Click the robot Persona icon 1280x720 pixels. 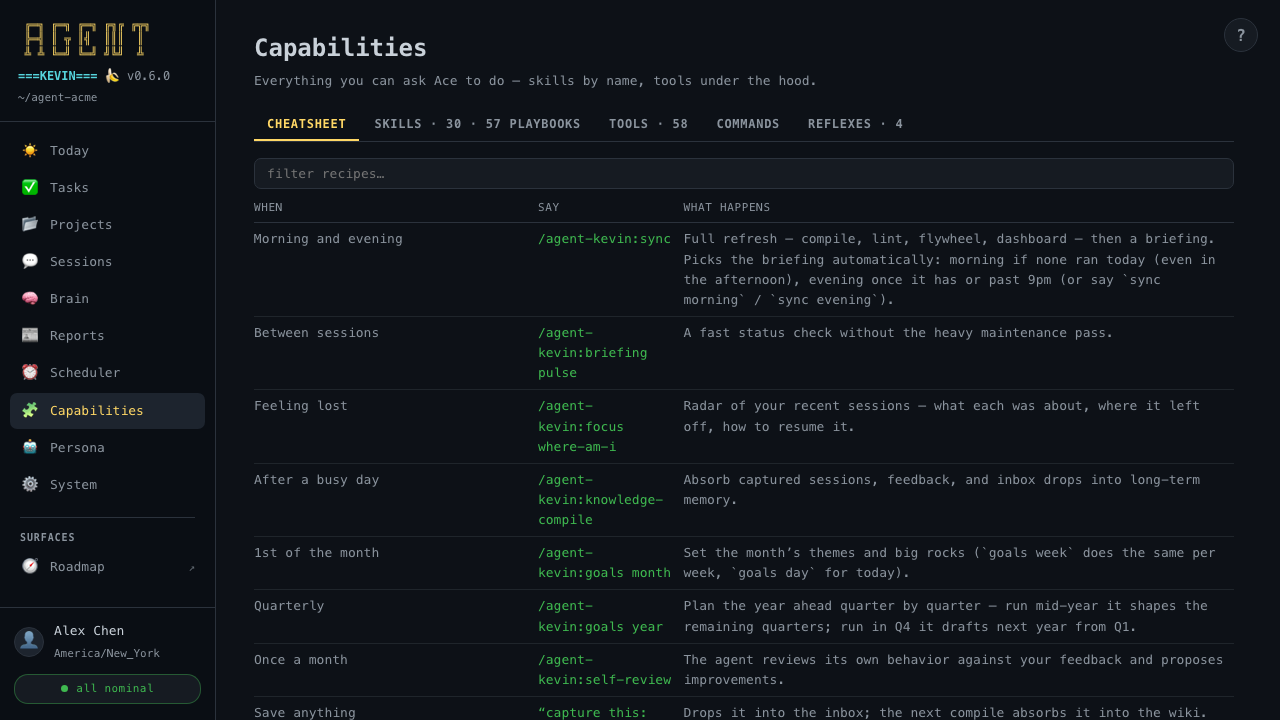pos(30,447)
